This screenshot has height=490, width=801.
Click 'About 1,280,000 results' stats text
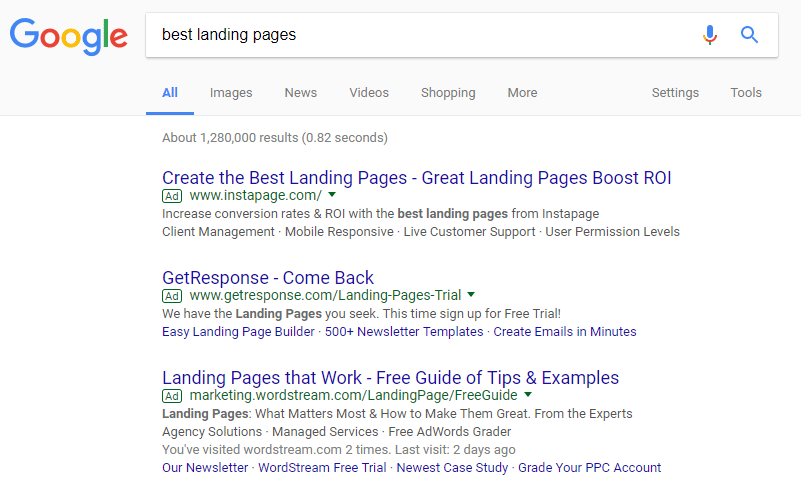coord(275,137)
